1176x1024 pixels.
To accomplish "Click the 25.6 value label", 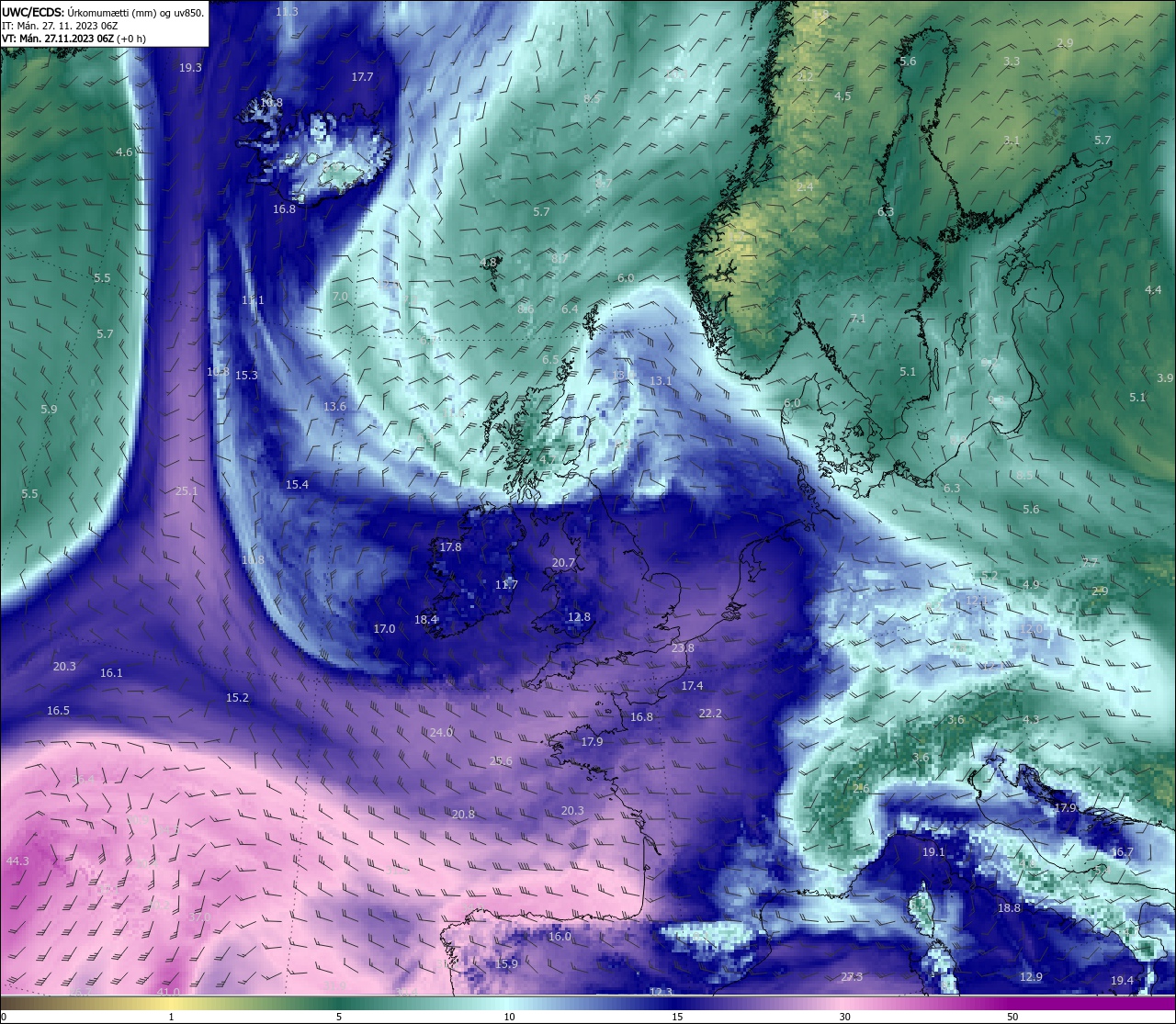I will click(501, 761).
